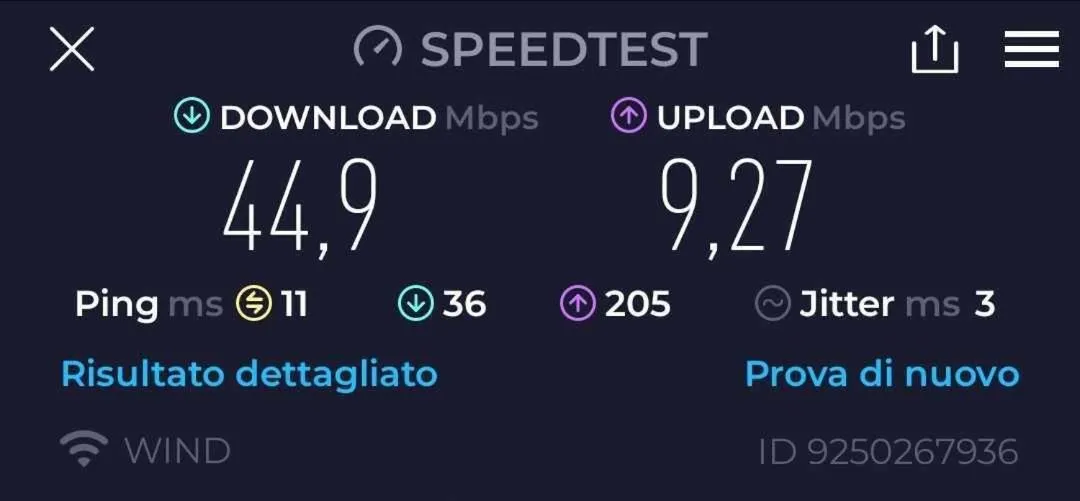Tap the download latency icon next to 36
Image resolution: width=1080 pixels, height=501 pixels.
[x=415, y=304]
